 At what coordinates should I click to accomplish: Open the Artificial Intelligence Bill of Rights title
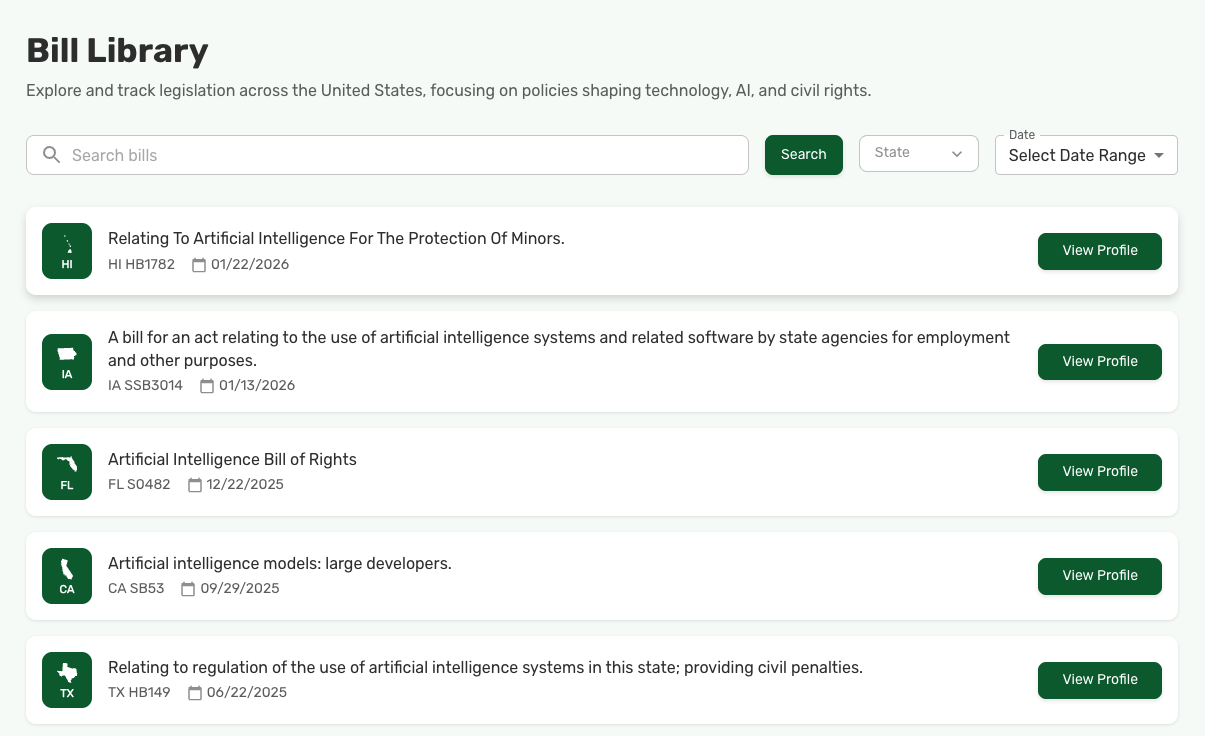pos(232,459)
